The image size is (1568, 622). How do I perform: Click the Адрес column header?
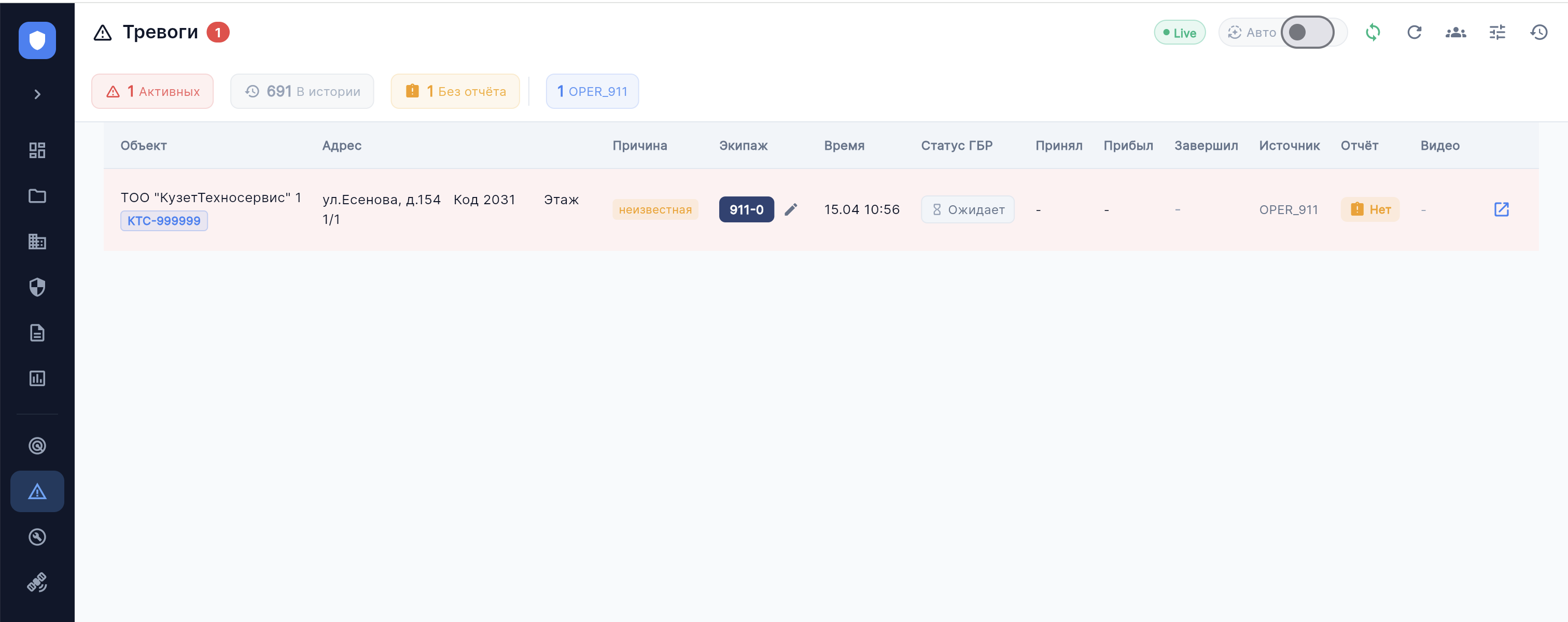342,146
